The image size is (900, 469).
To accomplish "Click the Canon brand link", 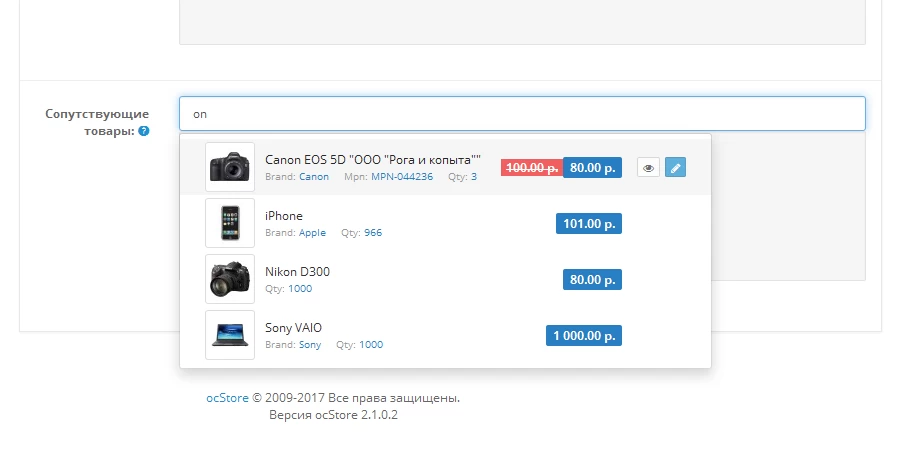I will click(314, 177).
